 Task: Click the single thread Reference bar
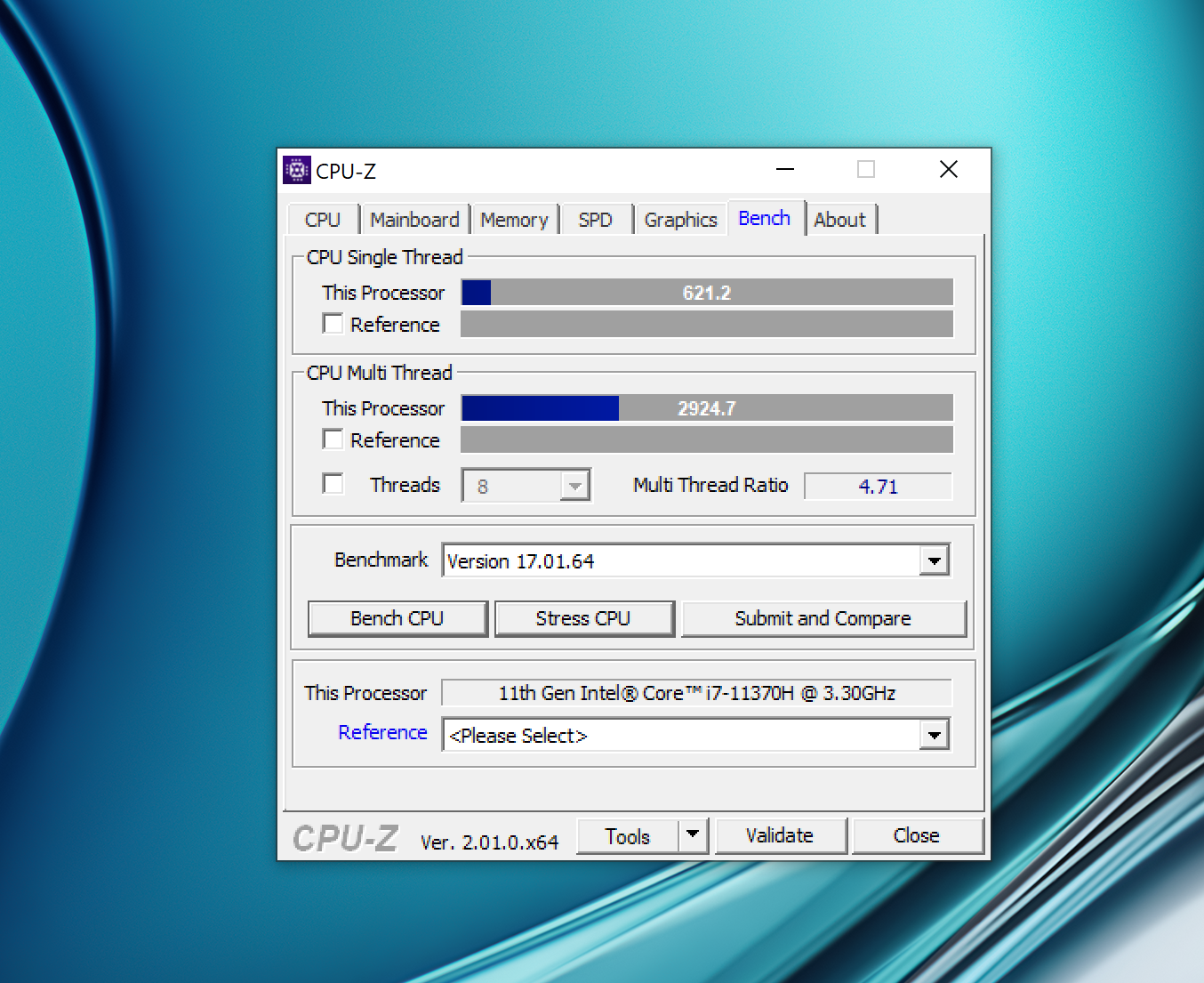707,324
